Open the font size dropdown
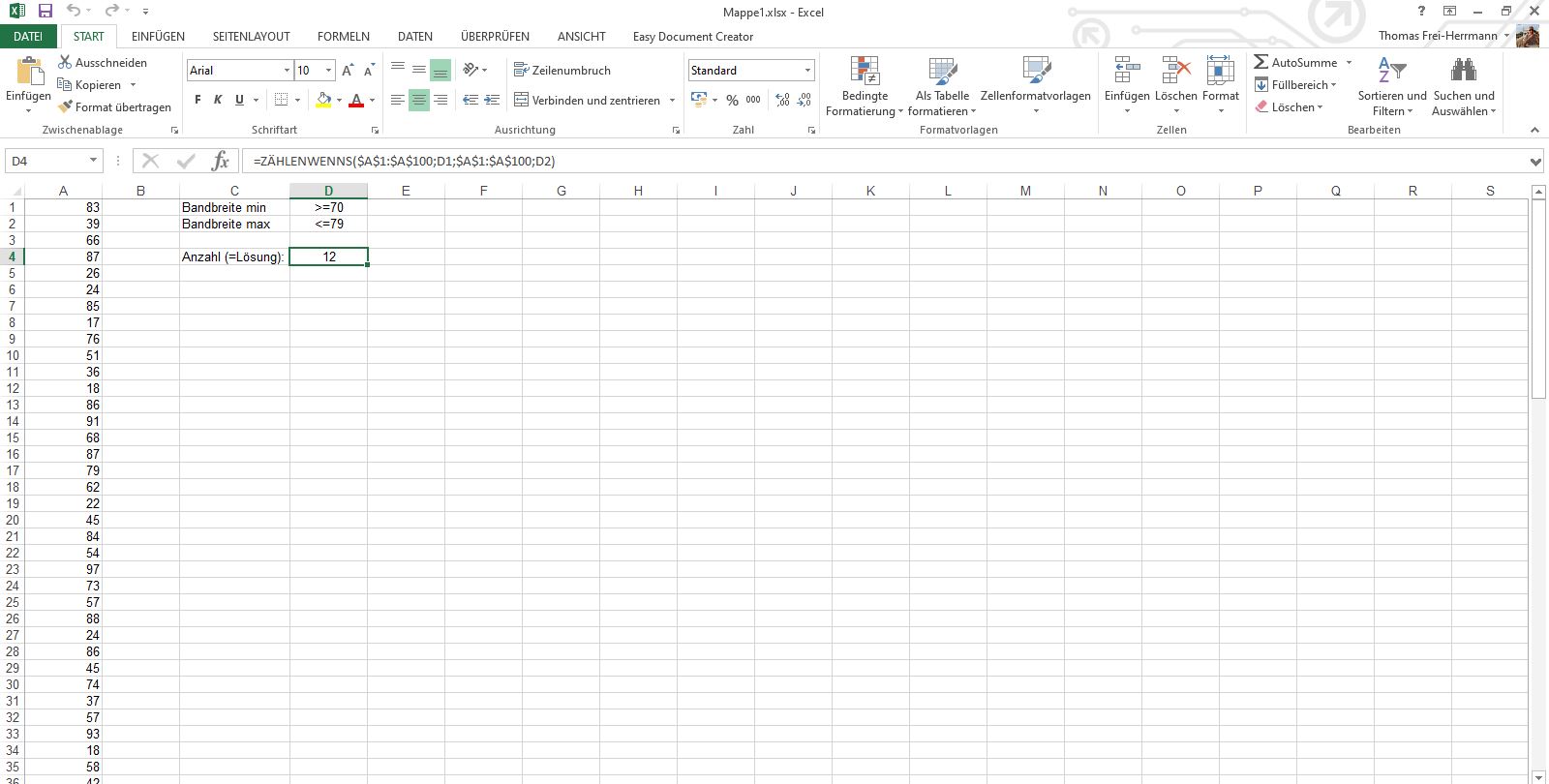 (329, 71)
